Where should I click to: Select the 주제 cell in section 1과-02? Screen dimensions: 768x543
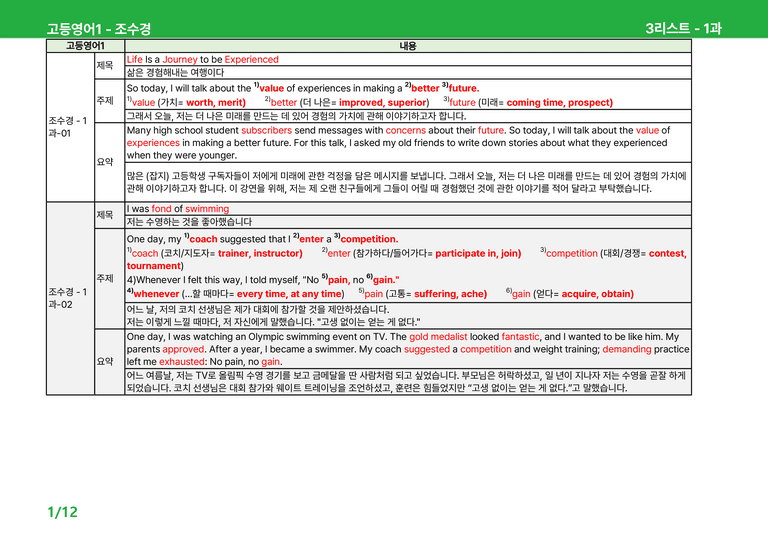pos(109,278)
